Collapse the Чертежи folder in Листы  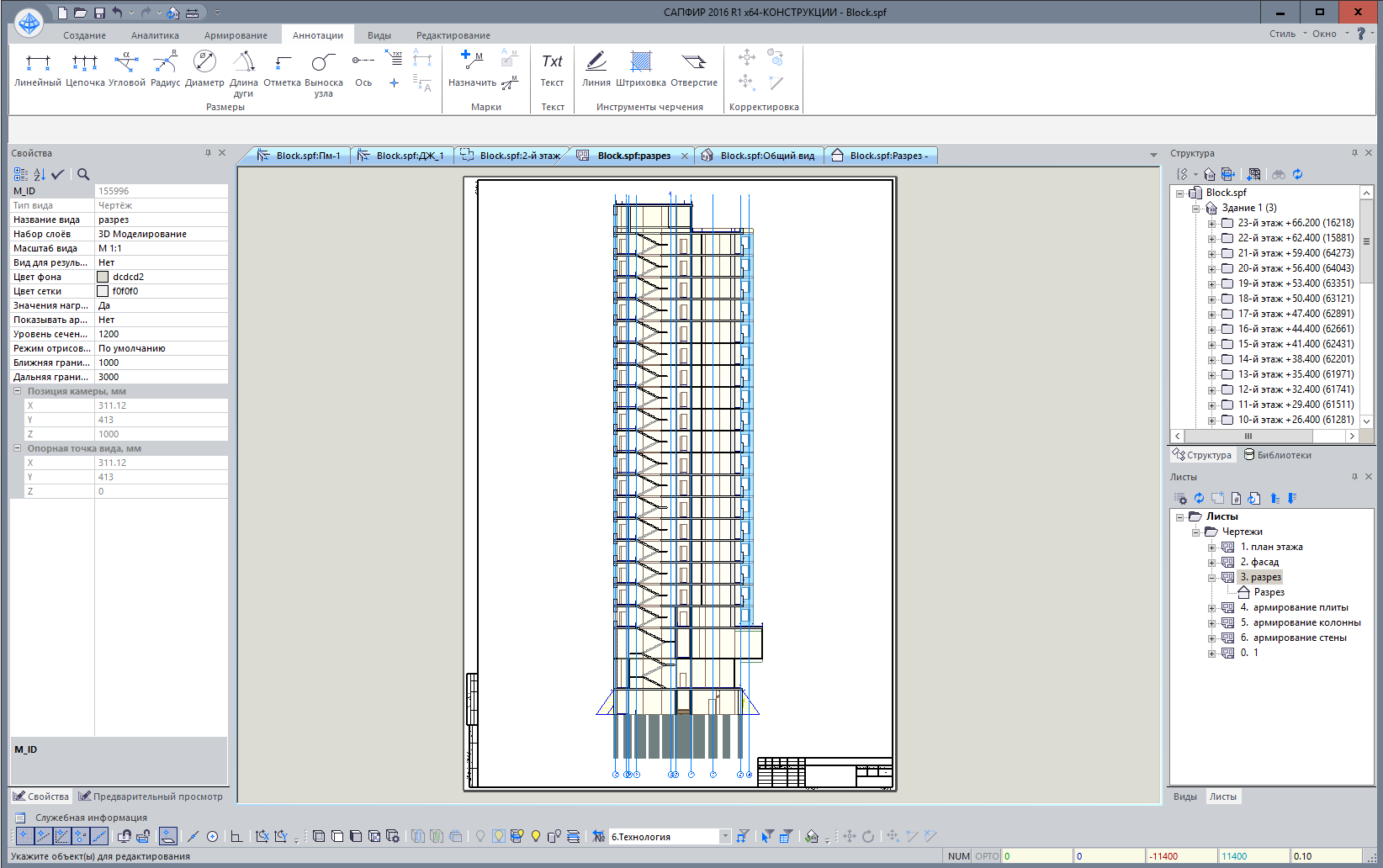point(1195,532)
